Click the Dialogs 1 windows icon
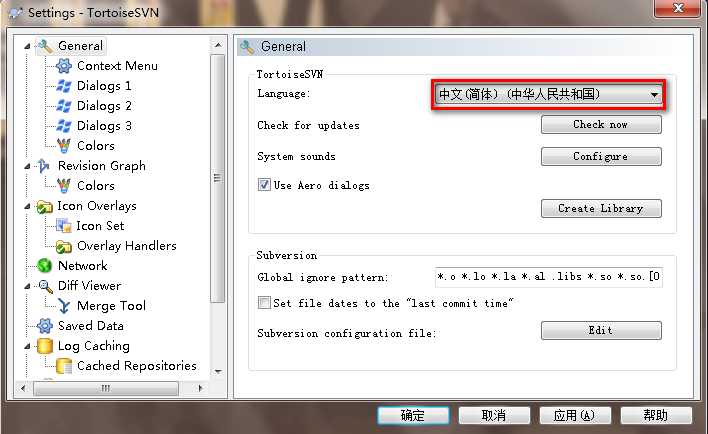Viewport: 708px width, 434px height. pyautogui.click(x=64, y=86)
